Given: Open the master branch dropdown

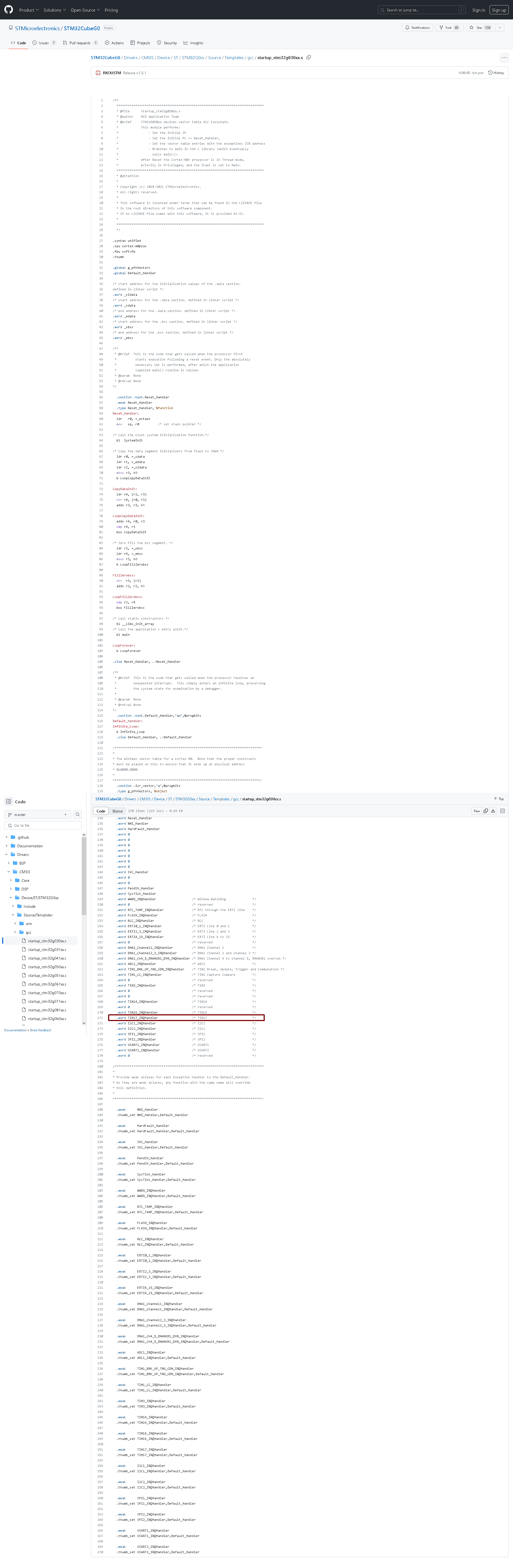Looking at the screenshot, I should click(38, 814).
